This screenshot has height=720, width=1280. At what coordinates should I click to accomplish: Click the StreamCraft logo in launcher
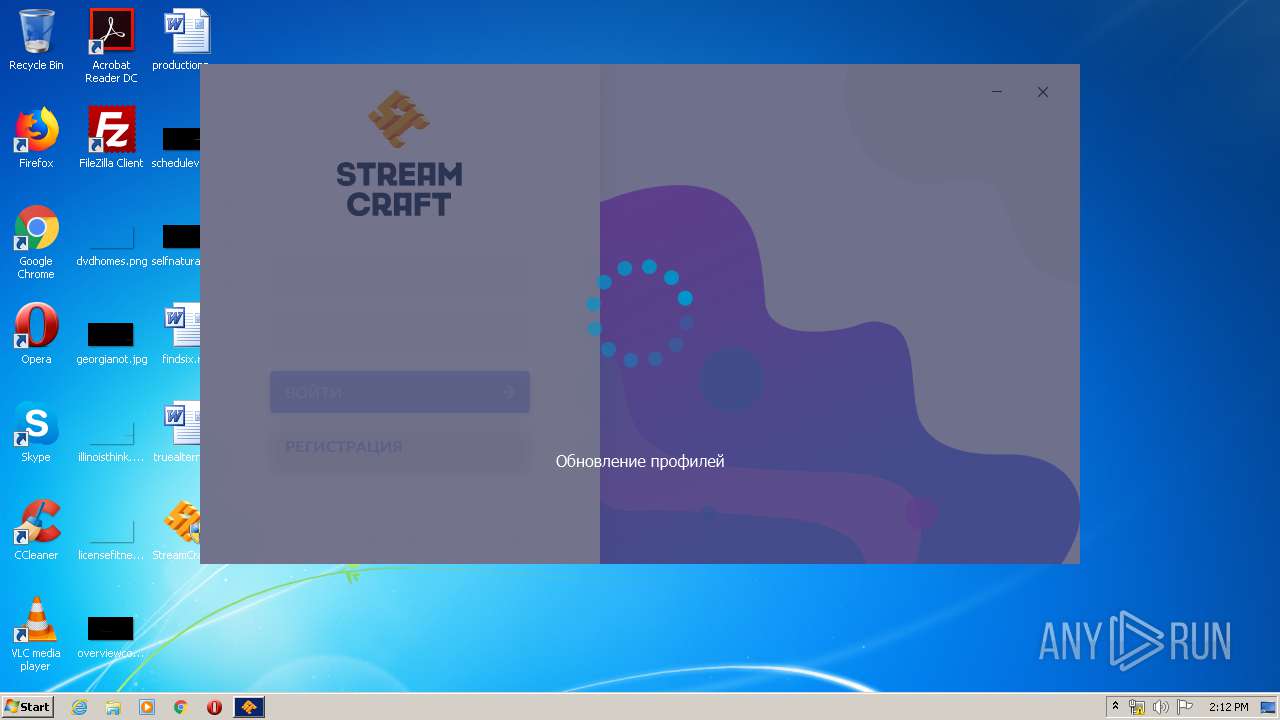(400, 154)
